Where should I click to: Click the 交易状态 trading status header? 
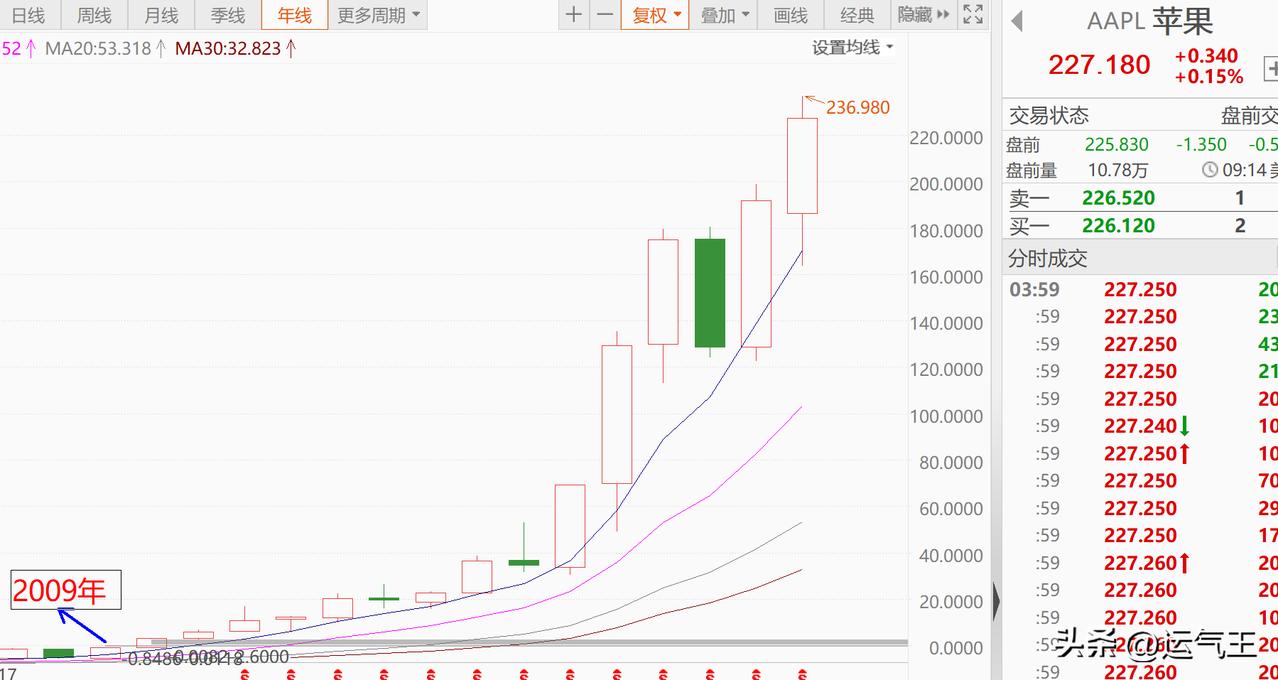point(1048,115)
